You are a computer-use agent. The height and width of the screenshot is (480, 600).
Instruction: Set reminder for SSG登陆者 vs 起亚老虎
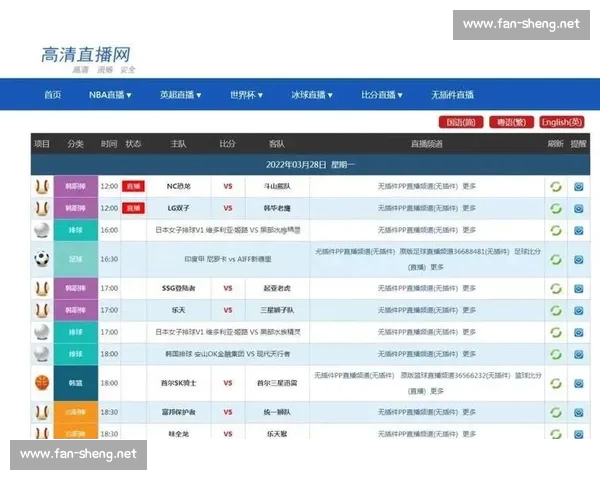[x=579, y=288]
